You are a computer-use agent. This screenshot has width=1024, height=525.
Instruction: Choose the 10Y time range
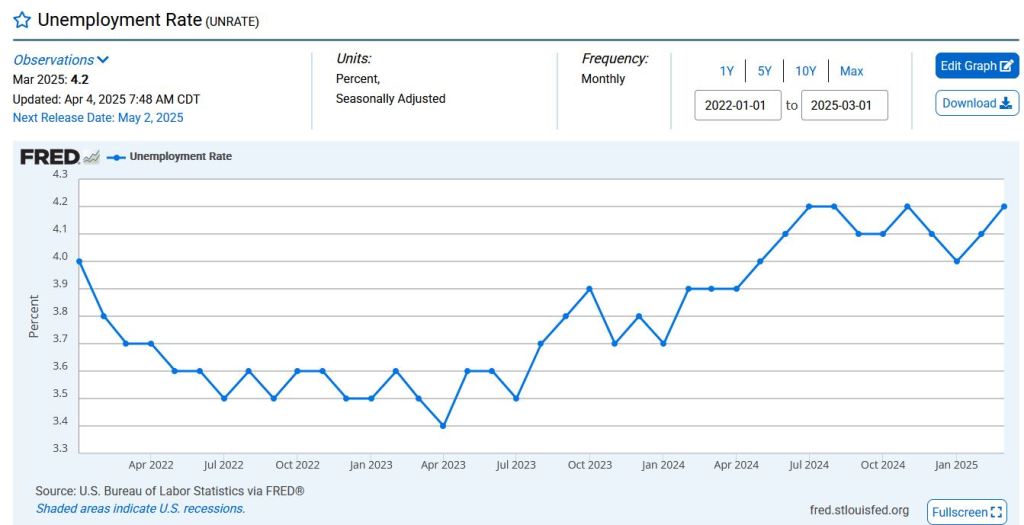(805, 71)
